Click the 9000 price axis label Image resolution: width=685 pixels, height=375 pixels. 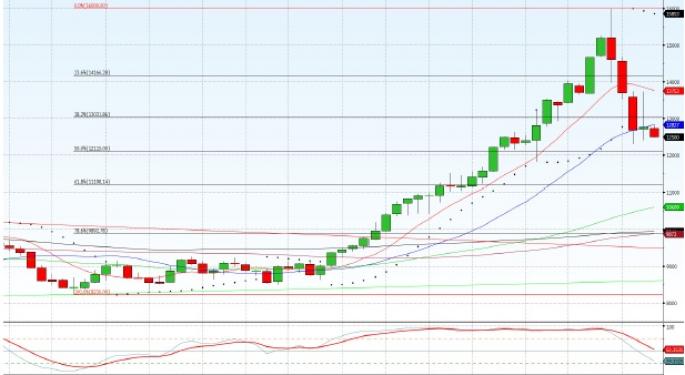(673, 266)
